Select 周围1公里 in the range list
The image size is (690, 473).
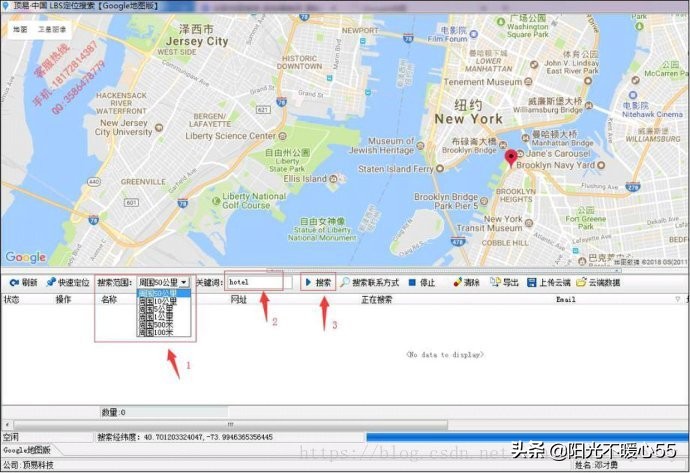163,316
